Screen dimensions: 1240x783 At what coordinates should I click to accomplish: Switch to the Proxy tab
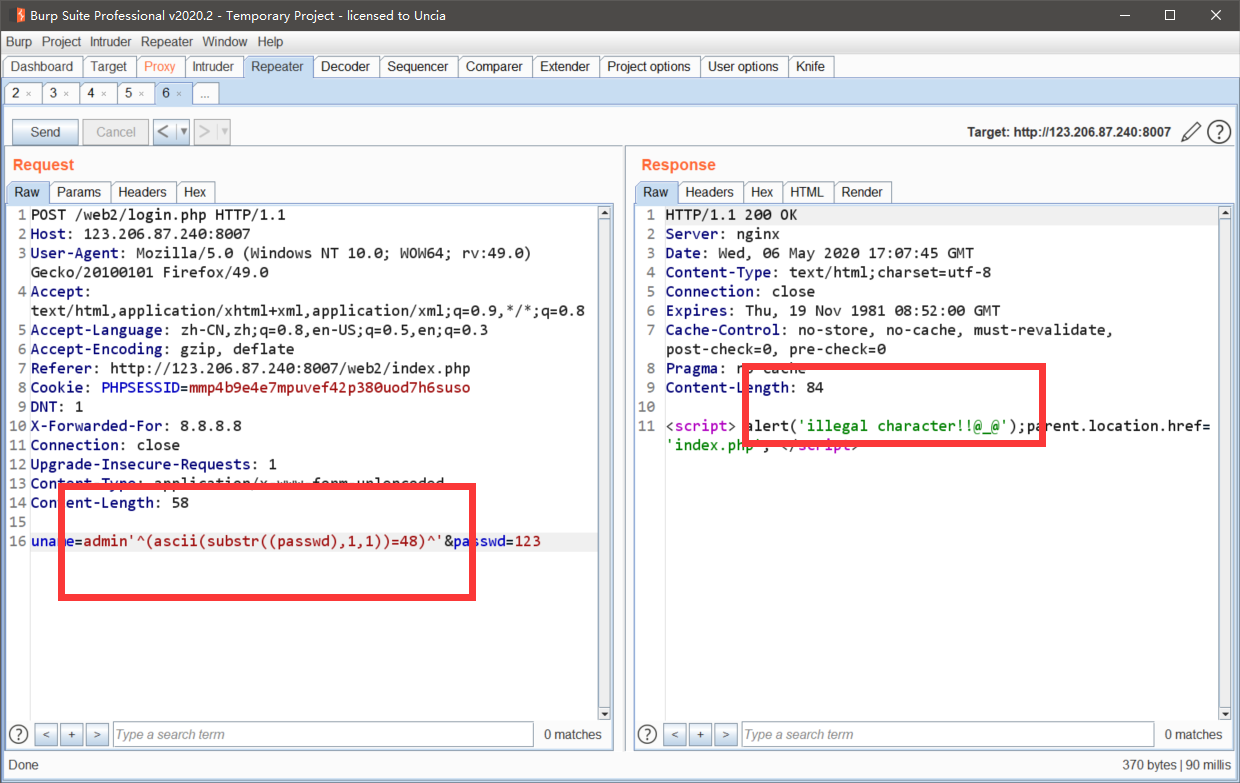[x=160, y=67]
